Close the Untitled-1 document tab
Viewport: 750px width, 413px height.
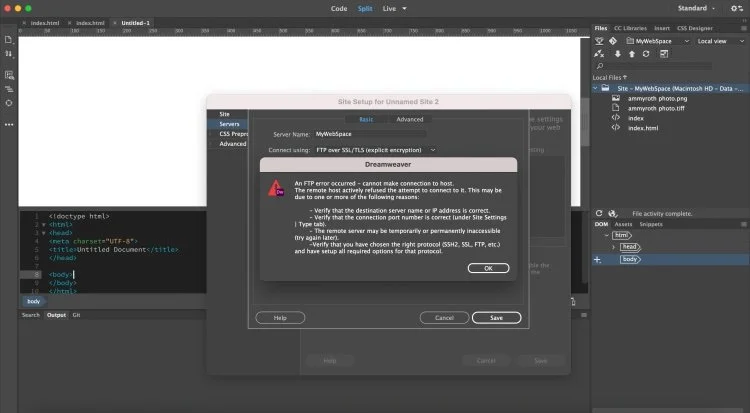click(x=115, y=23)
